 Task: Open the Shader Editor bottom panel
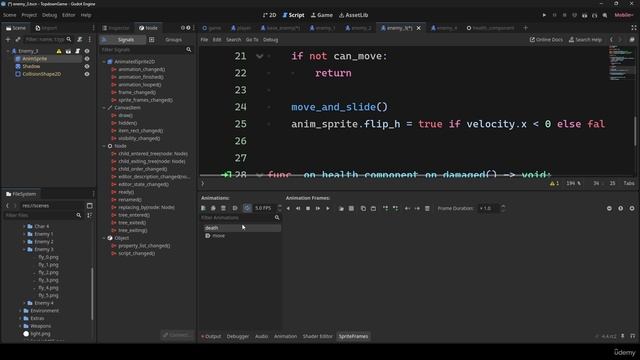pyautogui.click(x=317, y=336)
